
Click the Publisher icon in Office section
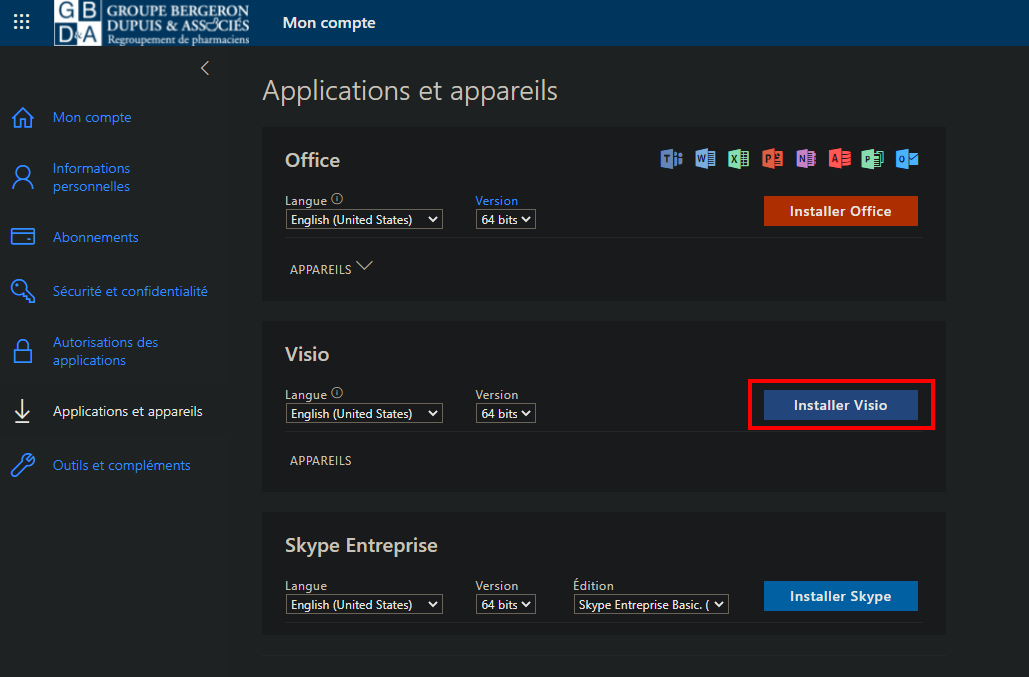873,159
